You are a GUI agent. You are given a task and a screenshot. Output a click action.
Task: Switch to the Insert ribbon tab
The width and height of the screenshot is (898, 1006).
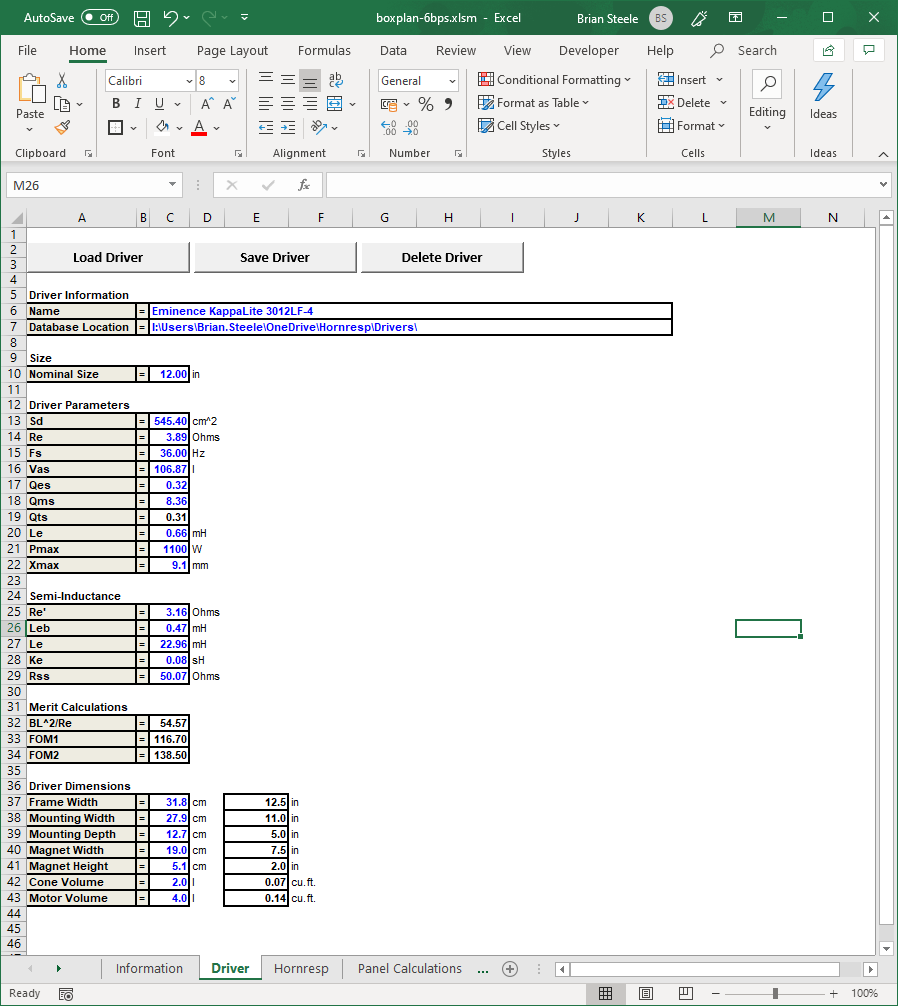tap(149, 51)
